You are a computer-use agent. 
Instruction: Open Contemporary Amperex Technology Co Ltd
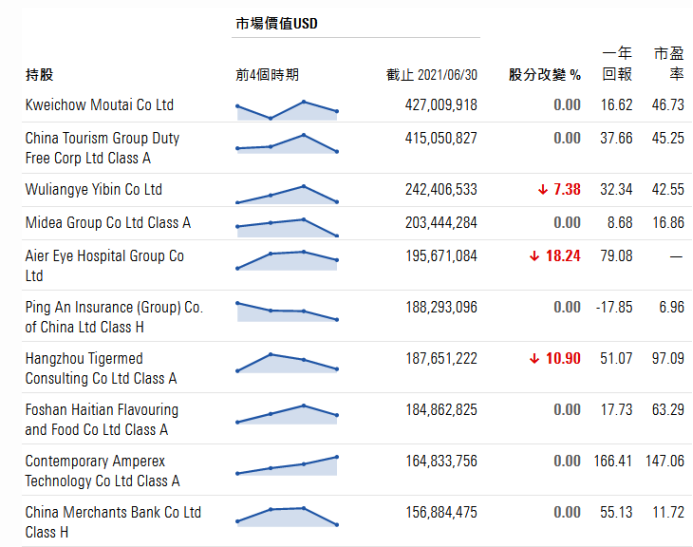coord(102,471)
